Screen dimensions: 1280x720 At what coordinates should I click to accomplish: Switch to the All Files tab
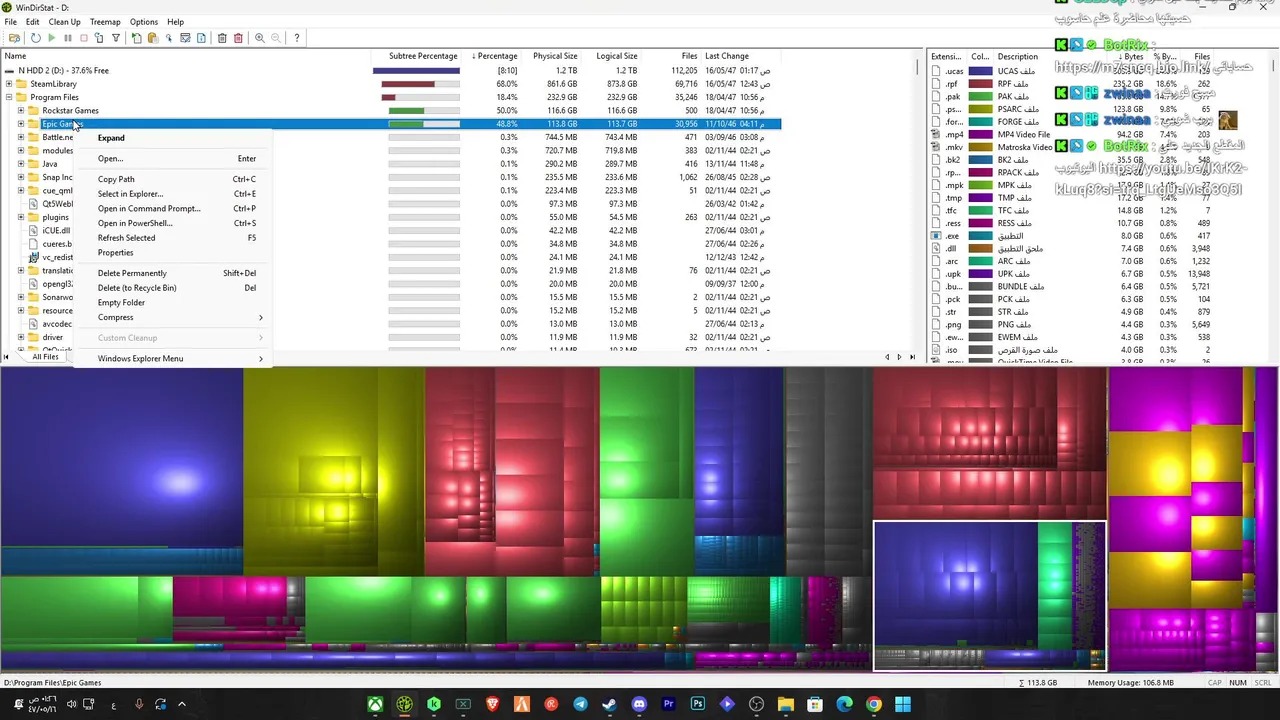click(x=45, y=357)
